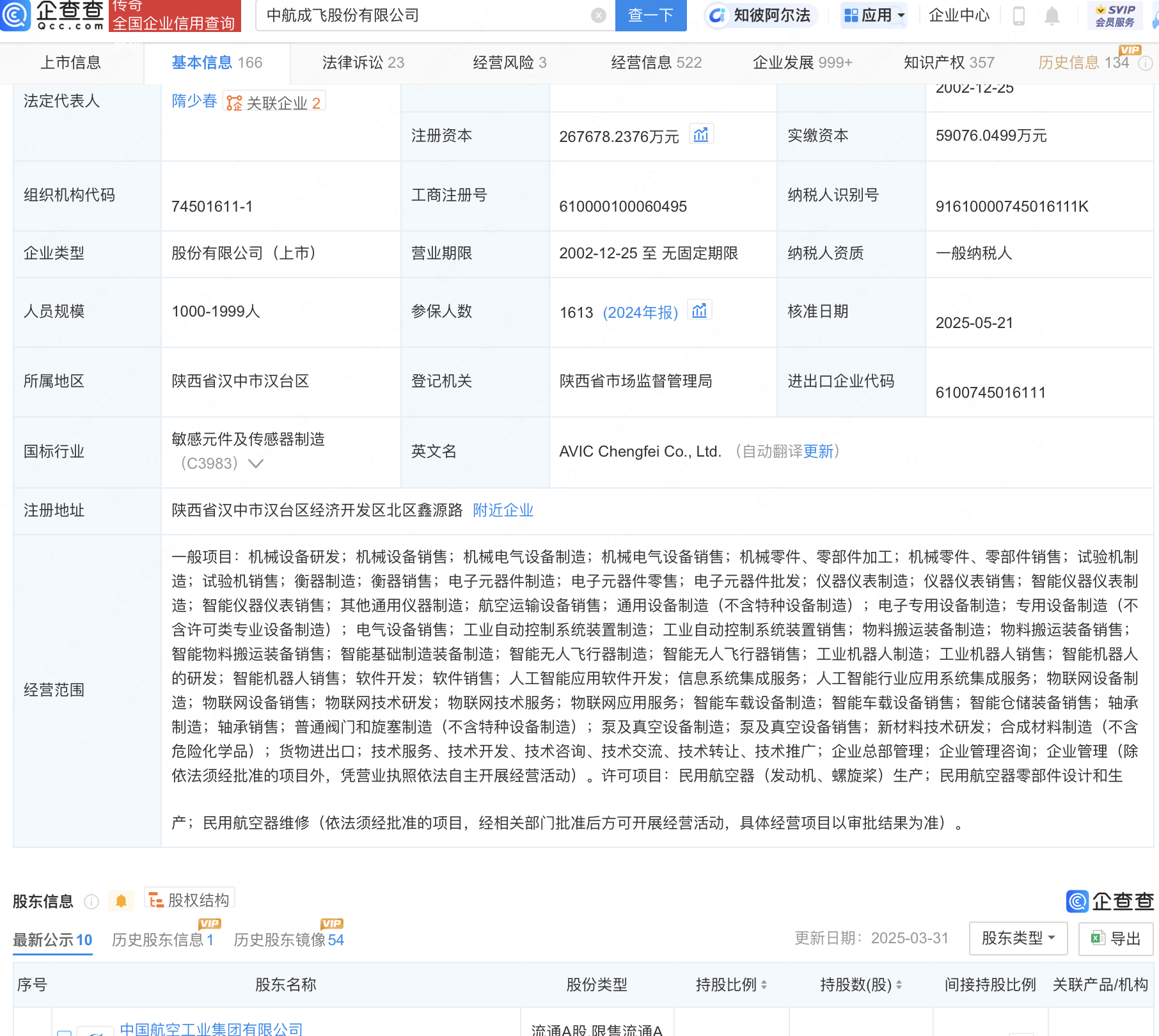
Task: Go to 企业中心
Action: (x=958, y=15)
